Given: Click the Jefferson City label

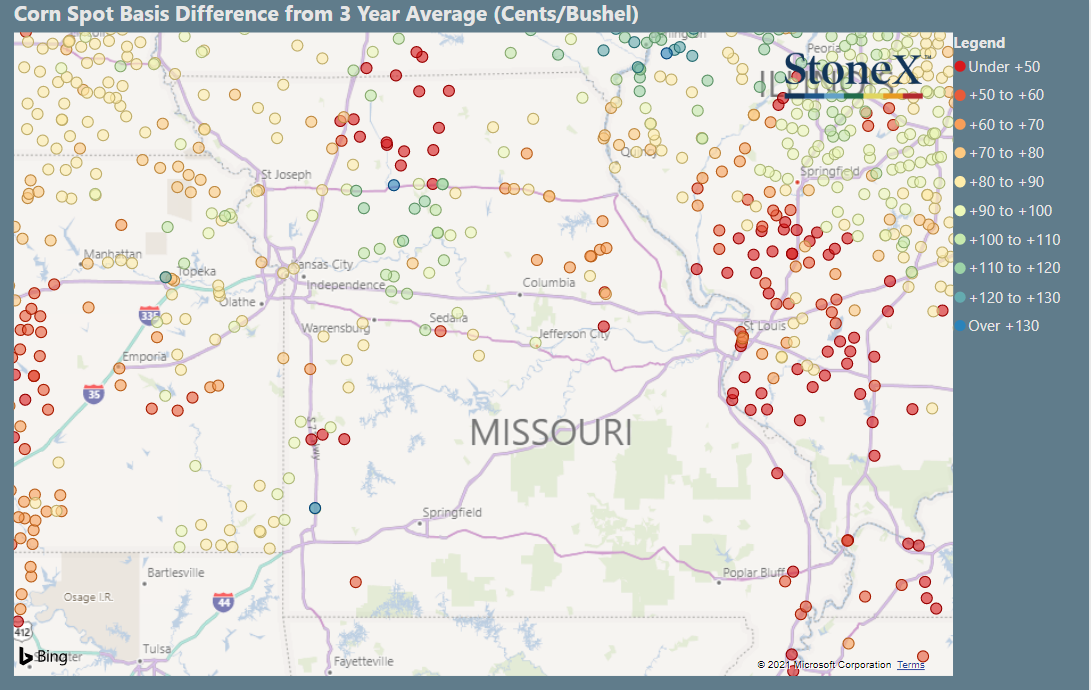Looking at the screenshot, I should (574, 334).
